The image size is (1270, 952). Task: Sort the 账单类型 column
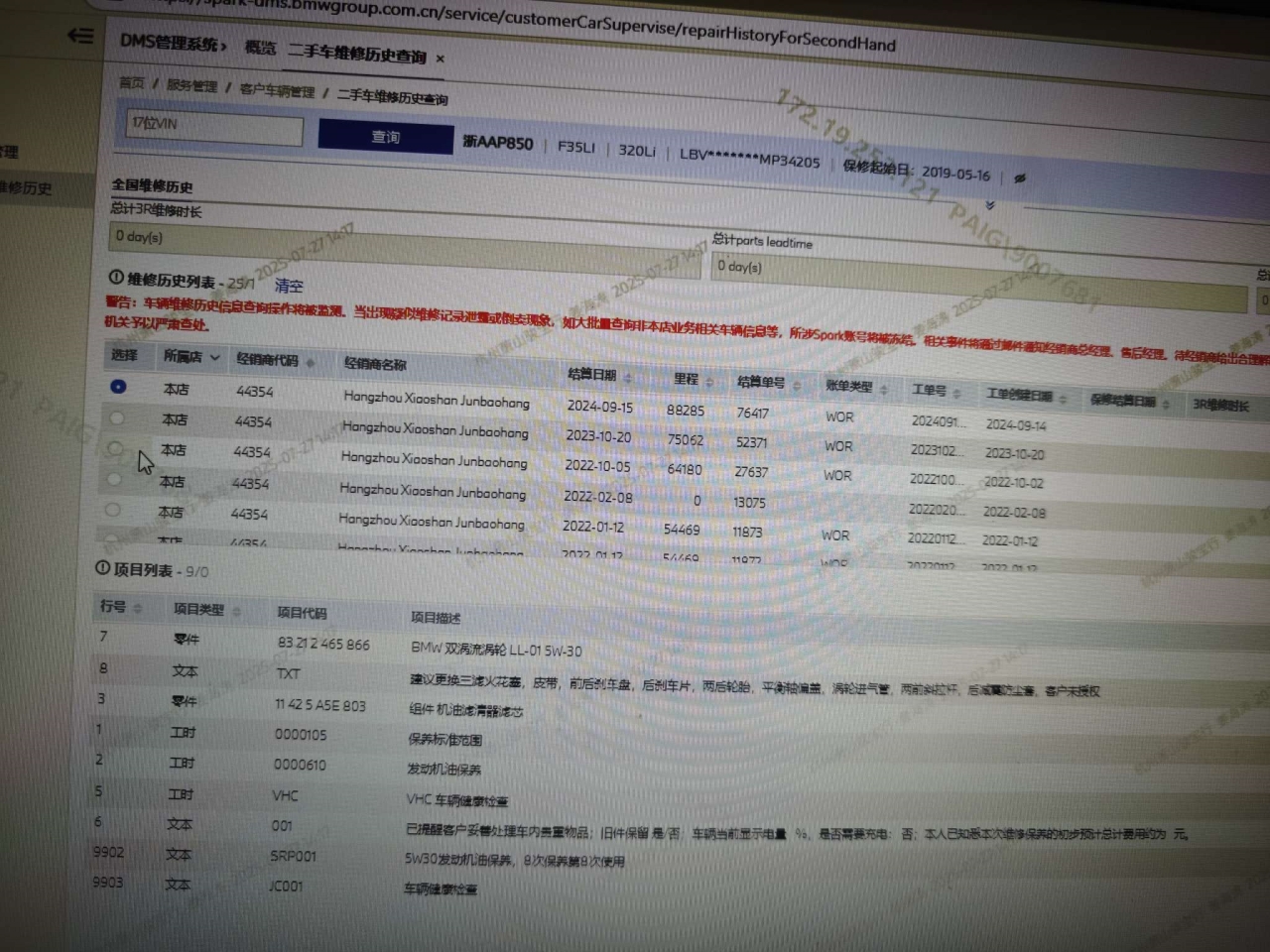pos(884,389)
